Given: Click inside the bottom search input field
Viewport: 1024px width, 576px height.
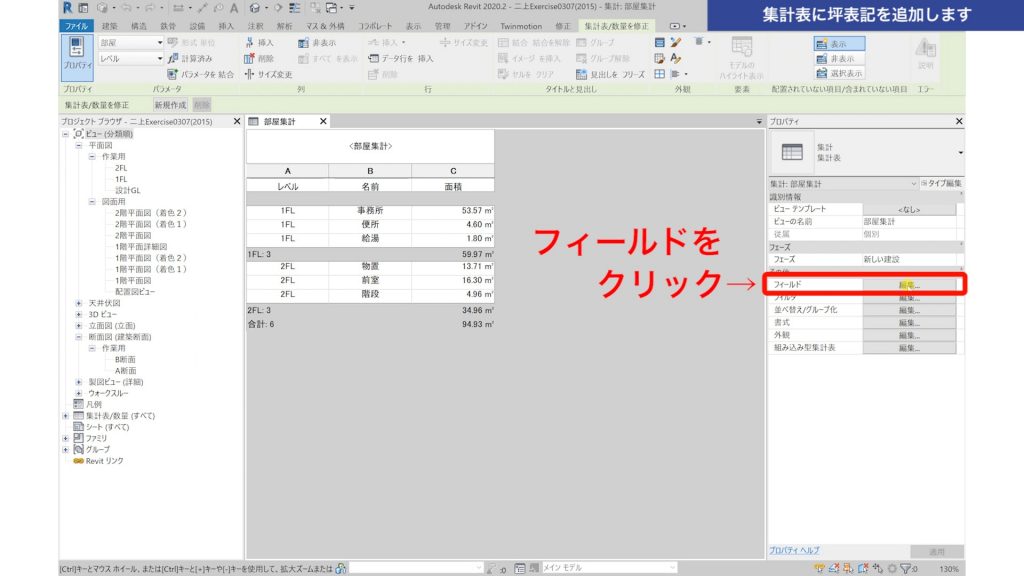Looking at the screenshot, I should 410,565.
